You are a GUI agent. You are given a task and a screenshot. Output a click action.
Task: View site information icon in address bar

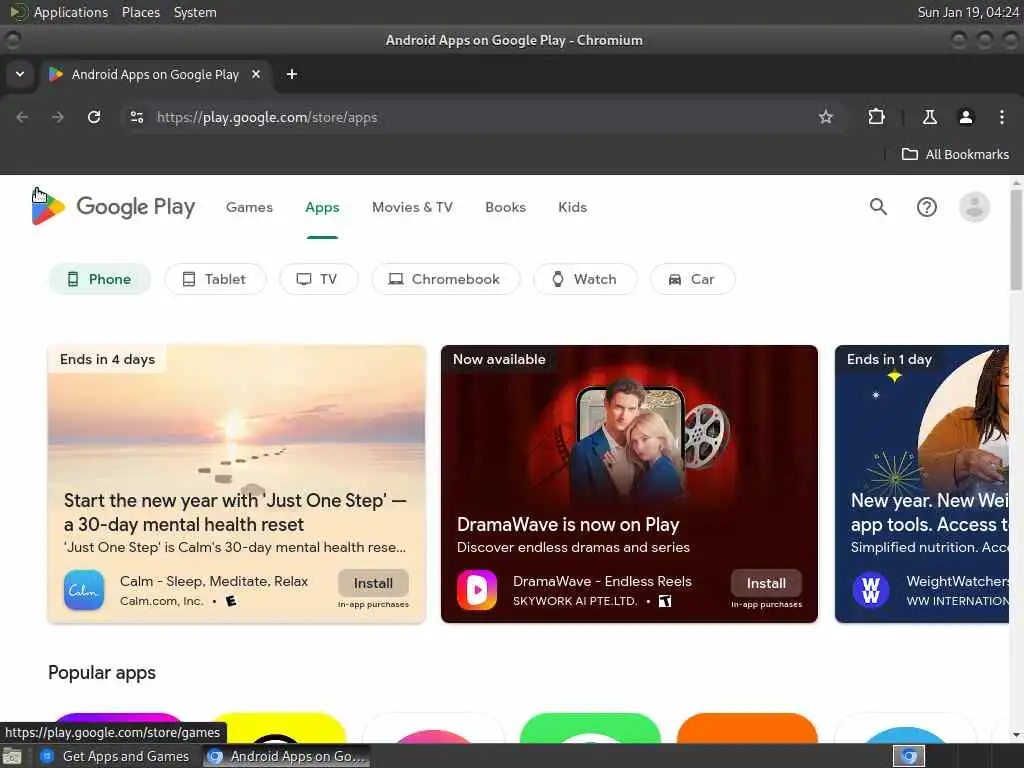tap(136, 117)
